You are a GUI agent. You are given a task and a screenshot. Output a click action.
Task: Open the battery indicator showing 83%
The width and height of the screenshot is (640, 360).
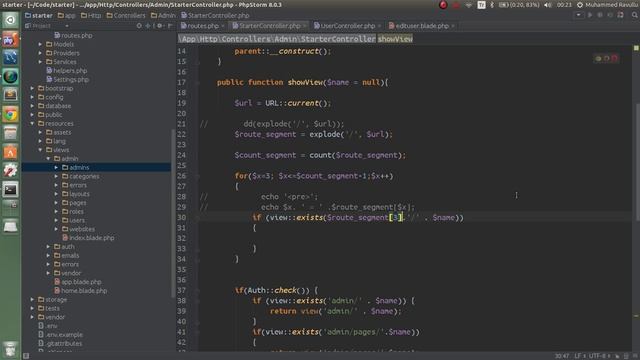click(x=519, y=5)
